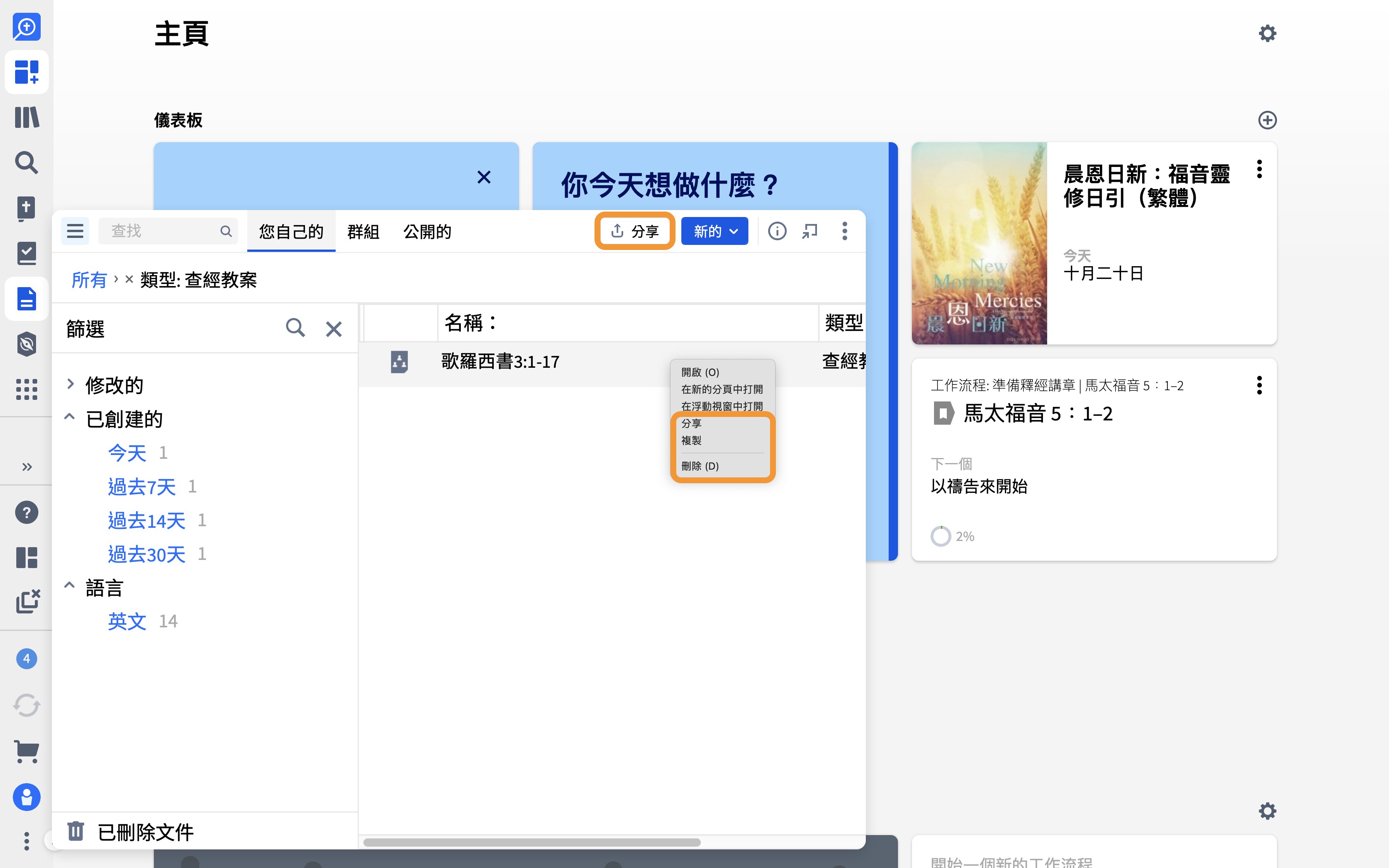Switch to the 您自己的 tab
The width and height of the screenshot is (1389, 868).
pos(291,231)
